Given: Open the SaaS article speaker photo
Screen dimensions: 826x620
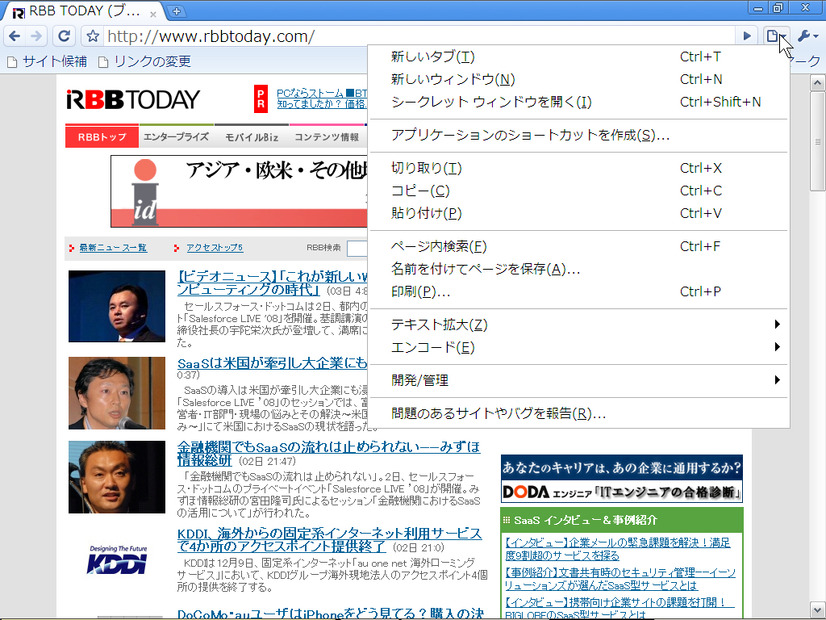Looking at the screenshot, I should pos(117,393).
